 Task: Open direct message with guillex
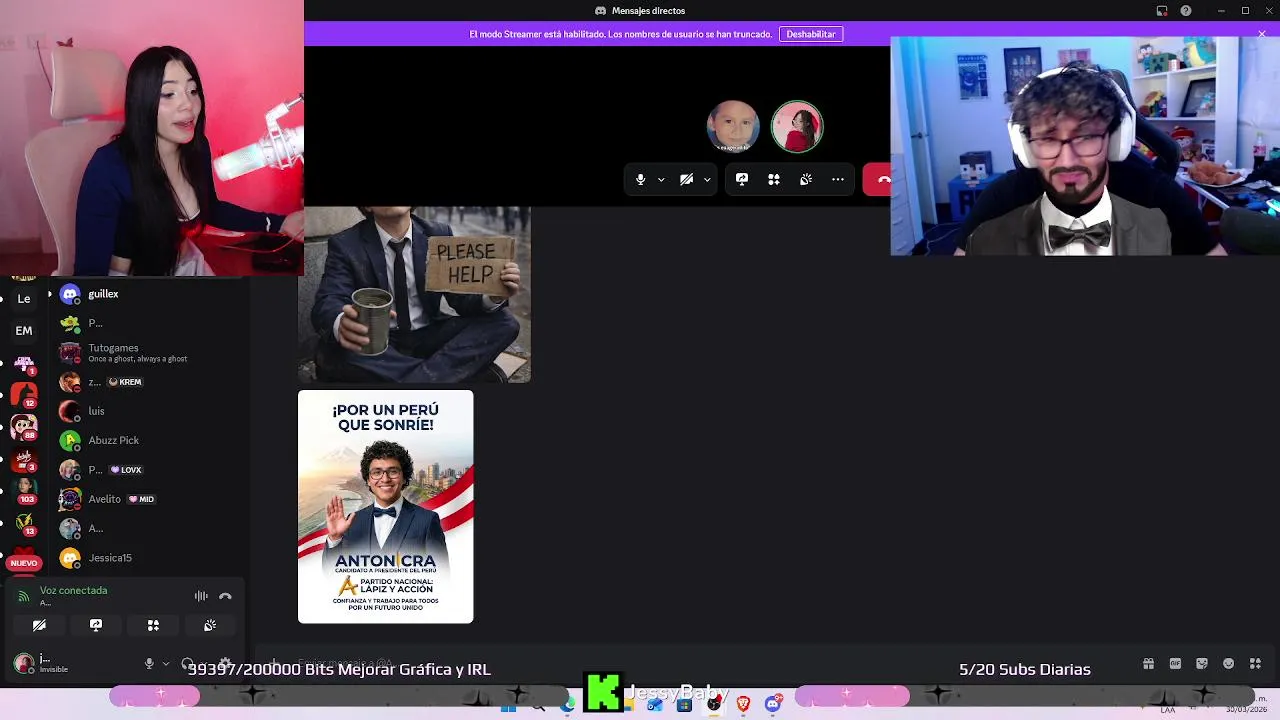tap(148, 294)
